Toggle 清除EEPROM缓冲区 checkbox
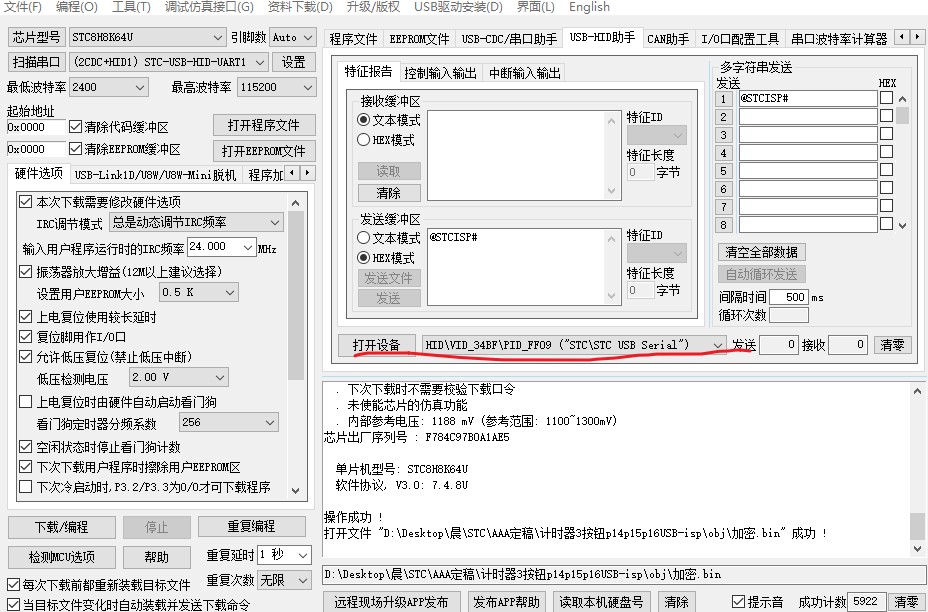Screen dimensions: 928x612 pyautogui.click(x=75, y=149)
